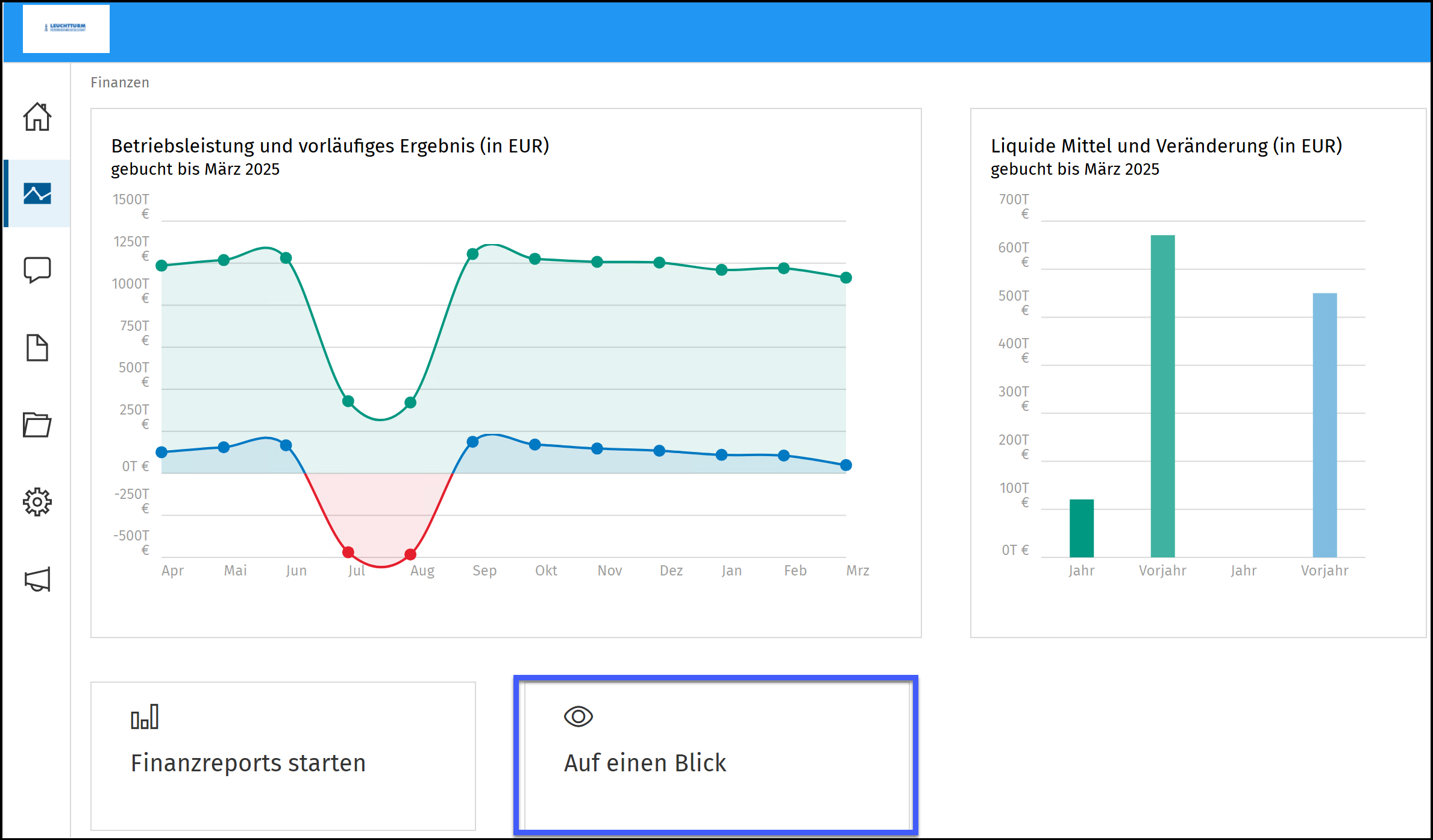Click the Dez axis label on line chart
The height and width of the screenshot is (840, 1433).
671,571
